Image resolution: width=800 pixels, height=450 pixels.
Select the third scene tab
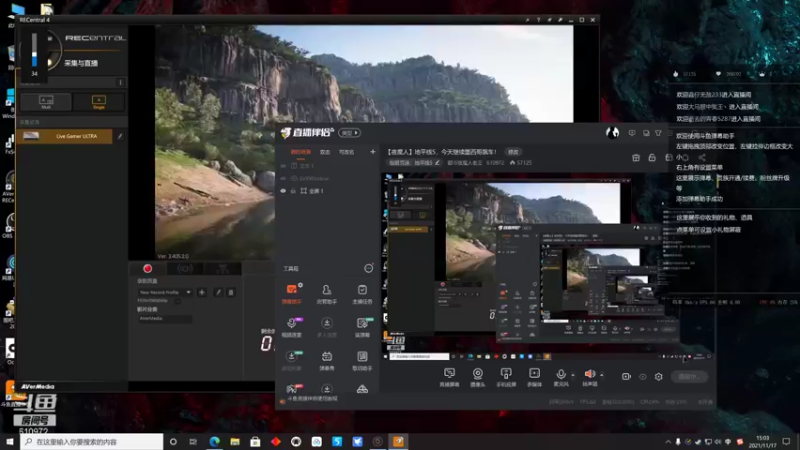pos(346,152)
